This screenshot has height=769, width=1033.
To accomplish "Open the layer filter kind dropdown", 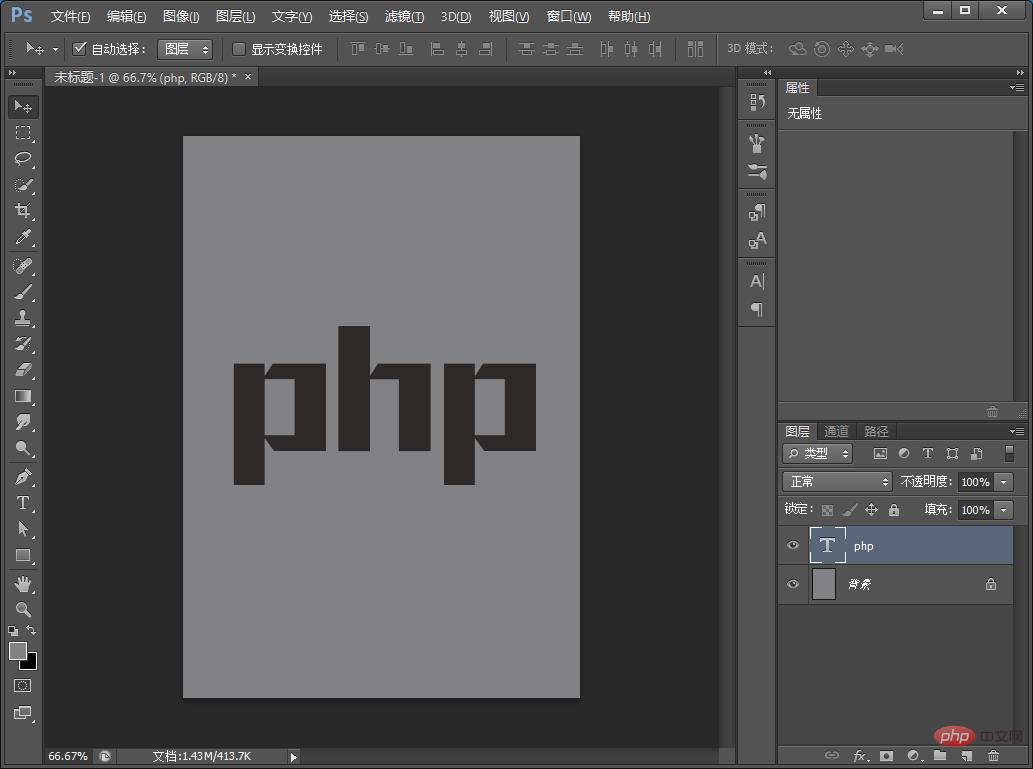I will coord(818,453).
